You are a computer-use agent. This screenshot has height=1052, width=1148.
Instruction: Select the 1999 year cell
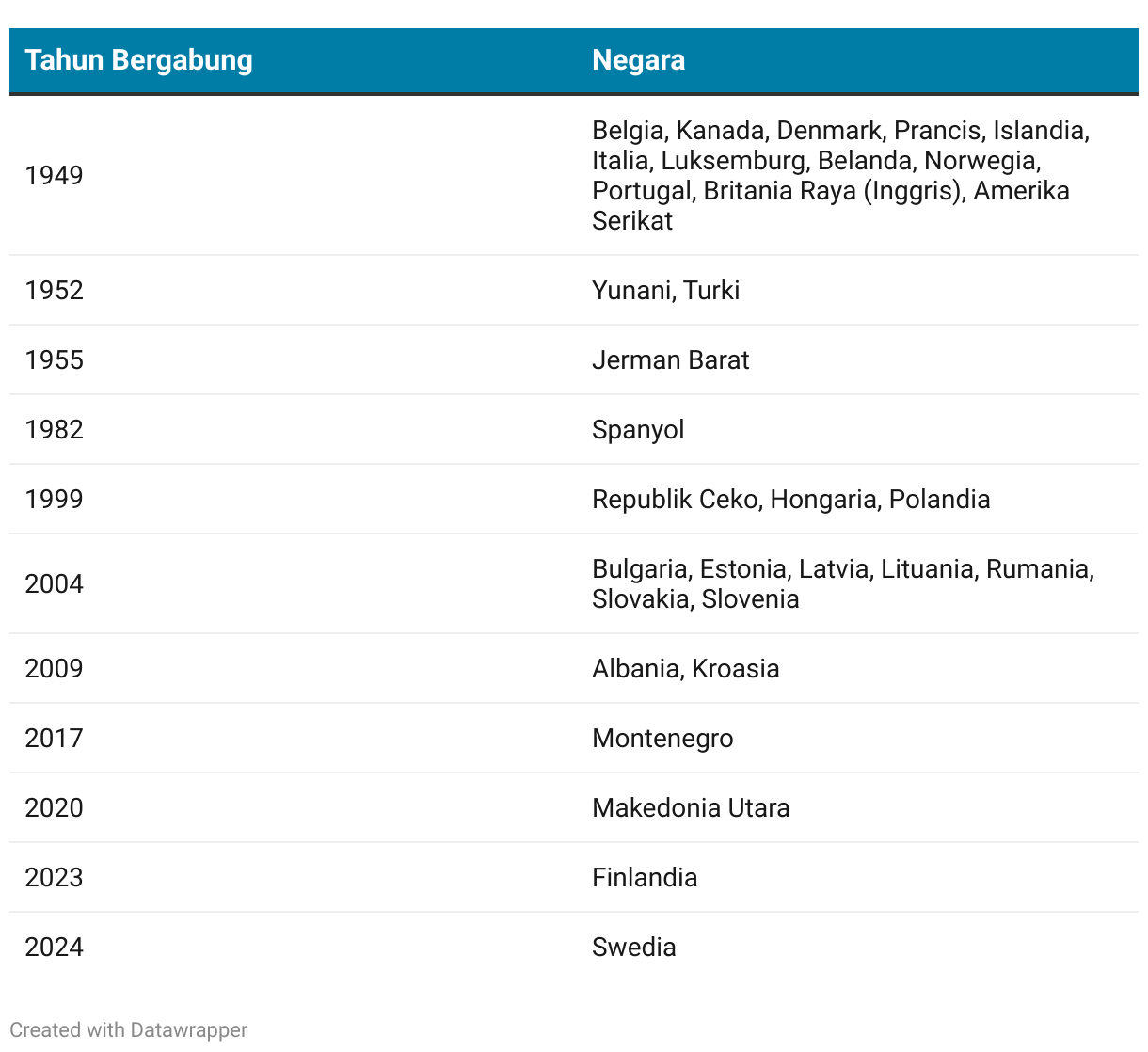coord(54,499)
